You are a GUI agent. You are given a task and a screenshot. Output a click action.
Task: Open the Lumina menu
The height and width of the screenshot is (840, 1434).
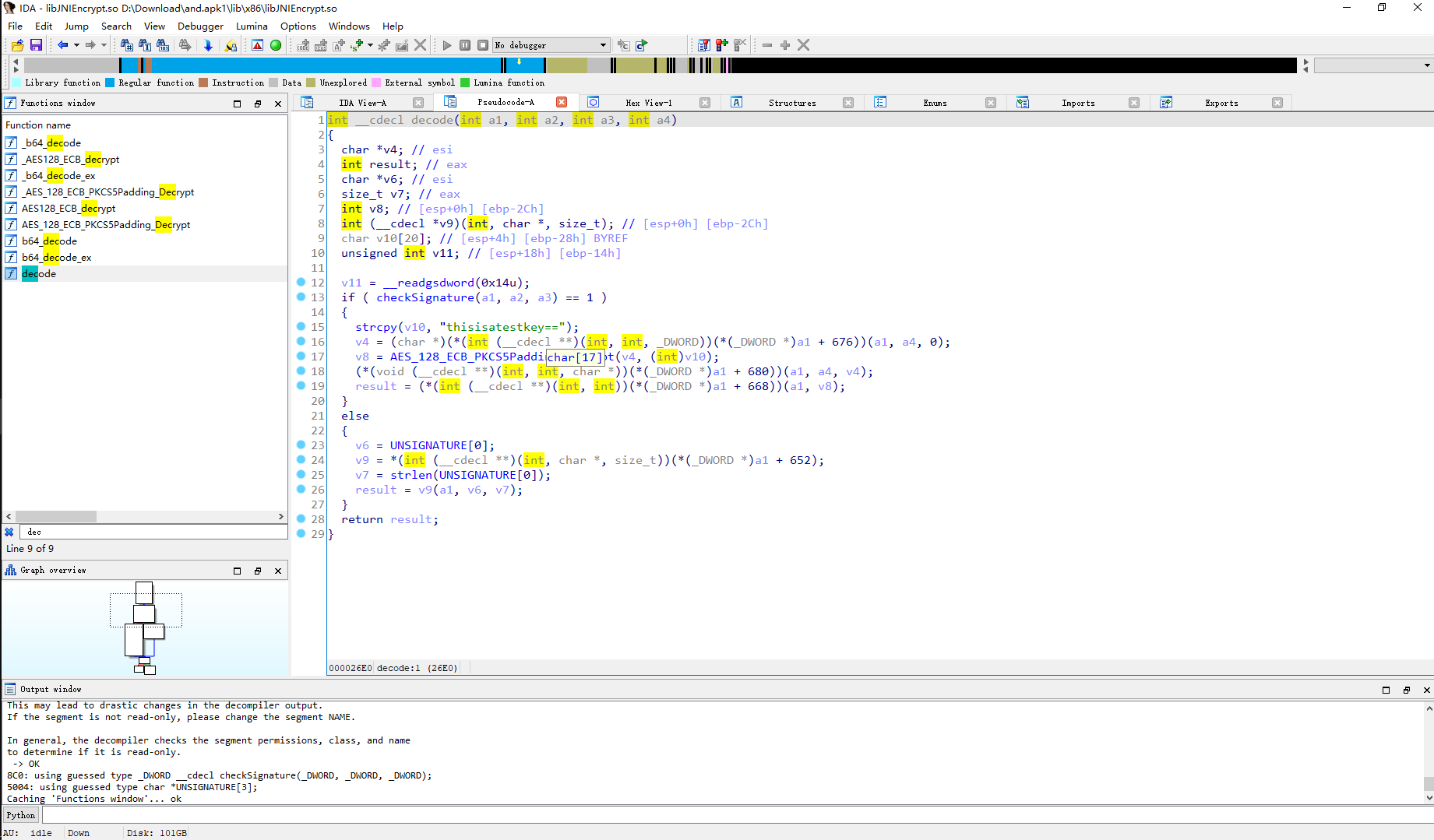252,26
